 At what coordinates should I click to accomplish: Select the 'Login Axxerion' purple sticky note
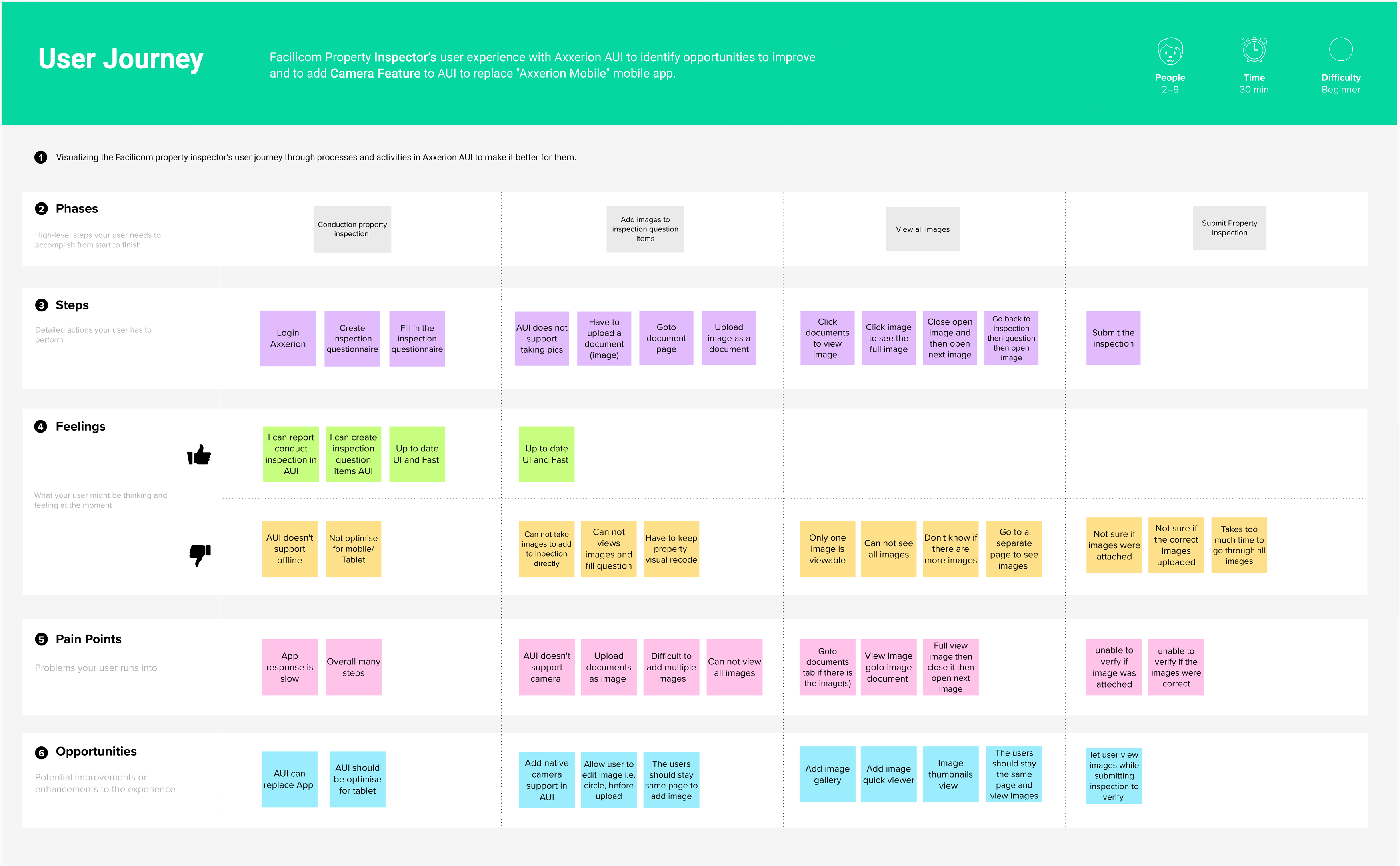[x=288, y=339]
